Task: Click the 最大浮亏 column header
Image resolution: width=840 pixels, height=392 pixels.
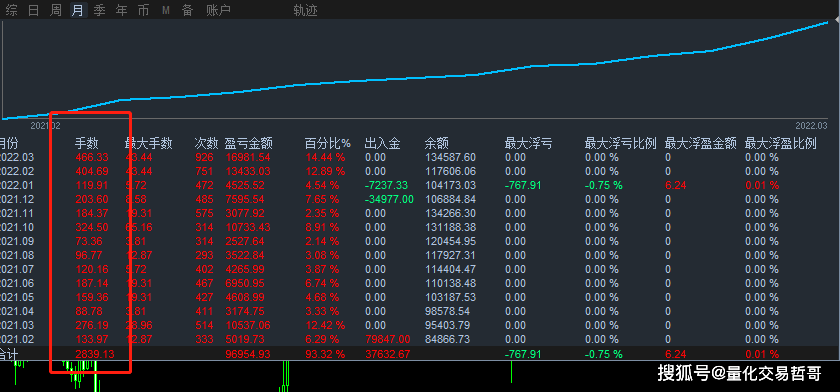Action: tap(528, 144)
